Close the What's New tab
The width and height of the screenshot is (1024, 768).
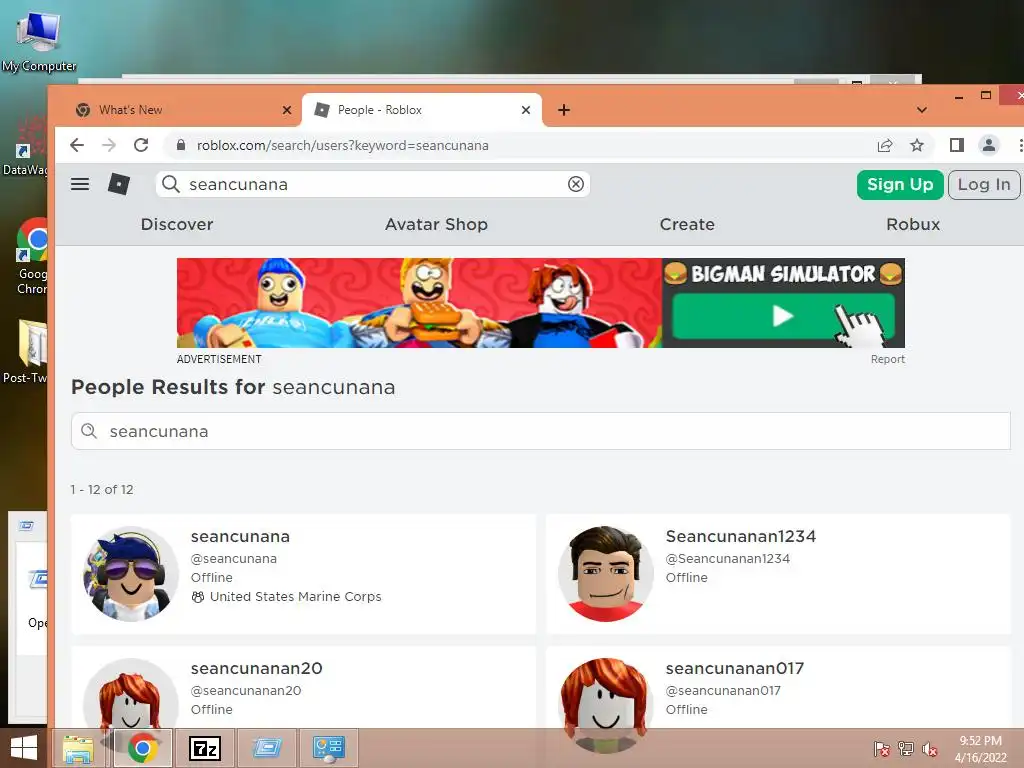tap(287, 110)
